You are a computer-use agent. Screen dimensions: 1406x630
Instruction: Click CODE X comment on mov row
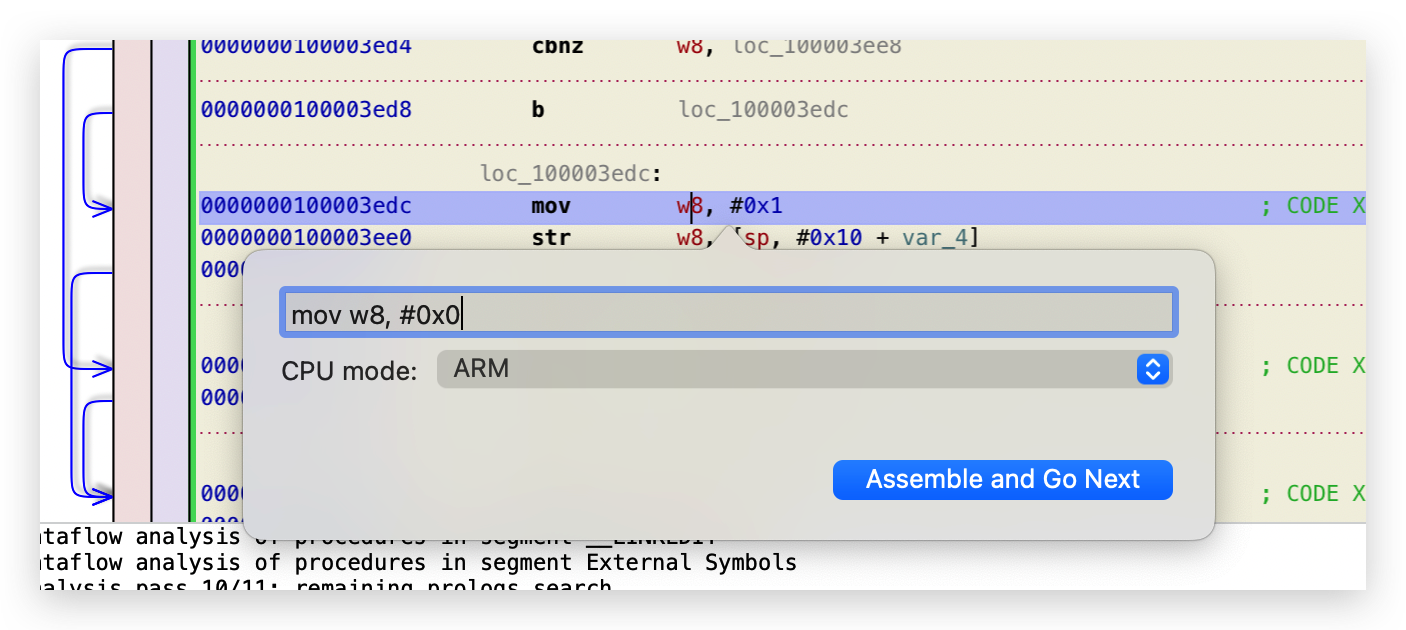click(x=1312, y=206)
